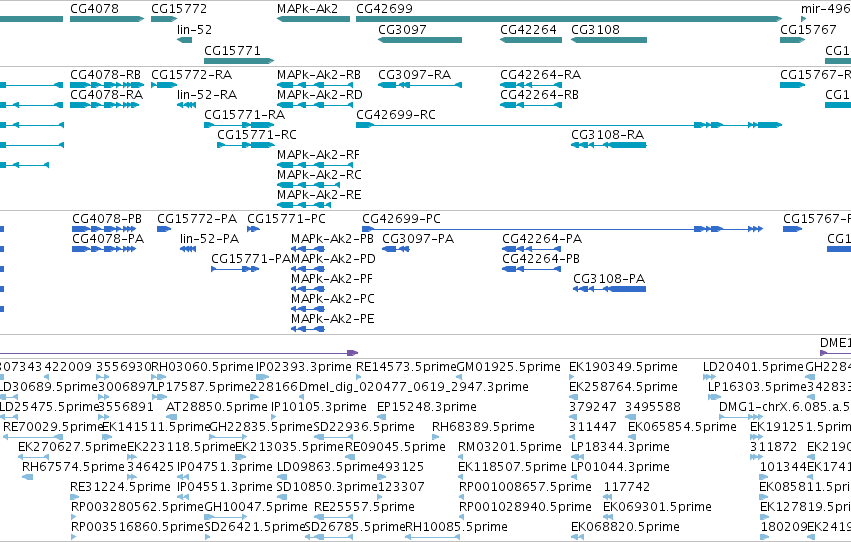Open protein MAPk-Ak2-PF

click(332, 279)
